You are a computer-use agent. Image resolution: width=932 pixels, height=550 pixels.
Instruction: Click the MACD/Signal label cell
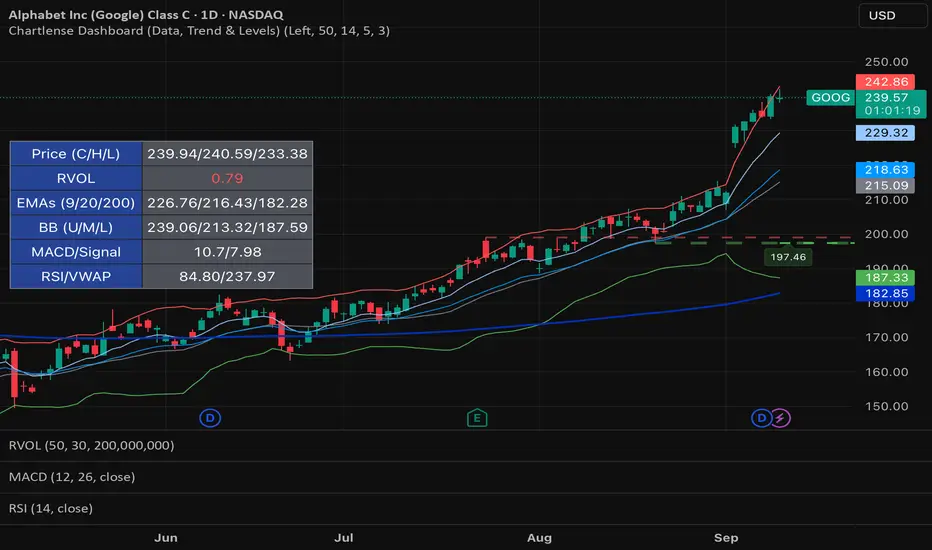point(76,252)
